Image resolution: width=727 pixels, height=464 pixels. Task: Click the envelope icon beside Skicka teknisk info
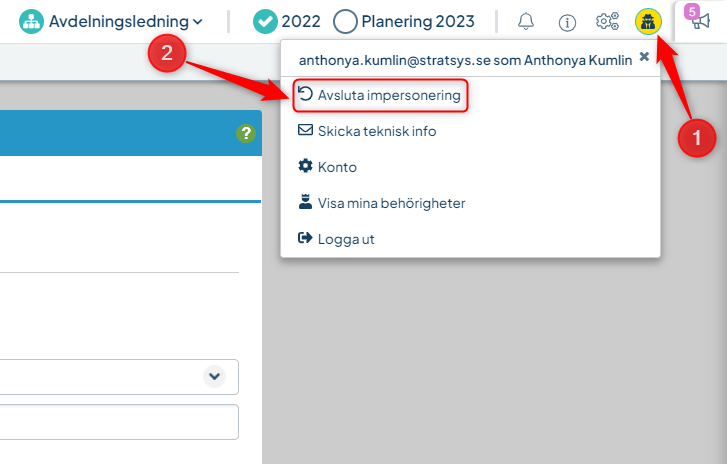pyautogui.click(x=305, y=130)
